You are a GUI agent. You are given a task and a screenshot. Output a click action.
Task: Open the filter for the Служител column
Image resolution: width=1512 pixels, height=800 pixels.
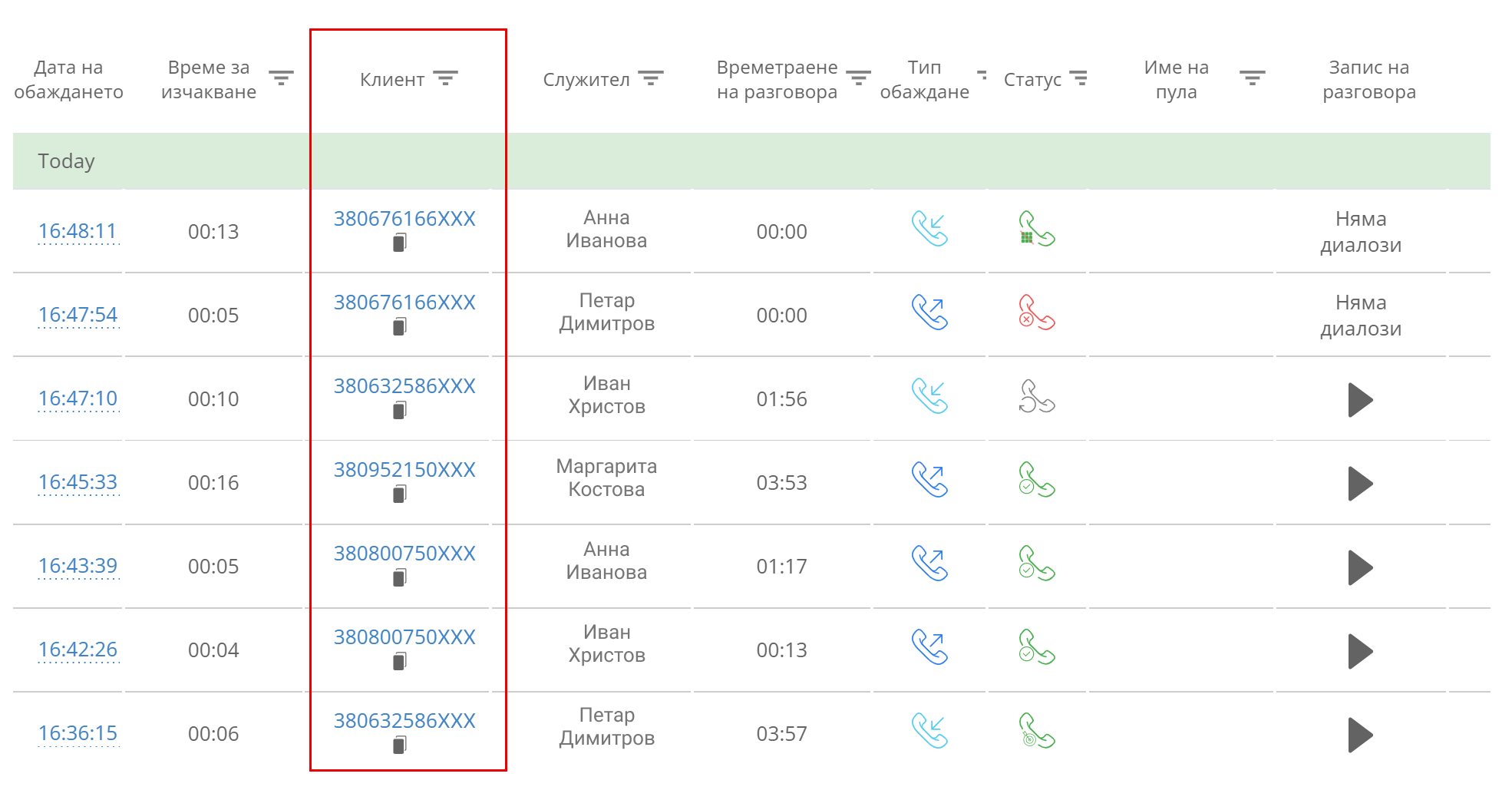click(x=651, y=78)
